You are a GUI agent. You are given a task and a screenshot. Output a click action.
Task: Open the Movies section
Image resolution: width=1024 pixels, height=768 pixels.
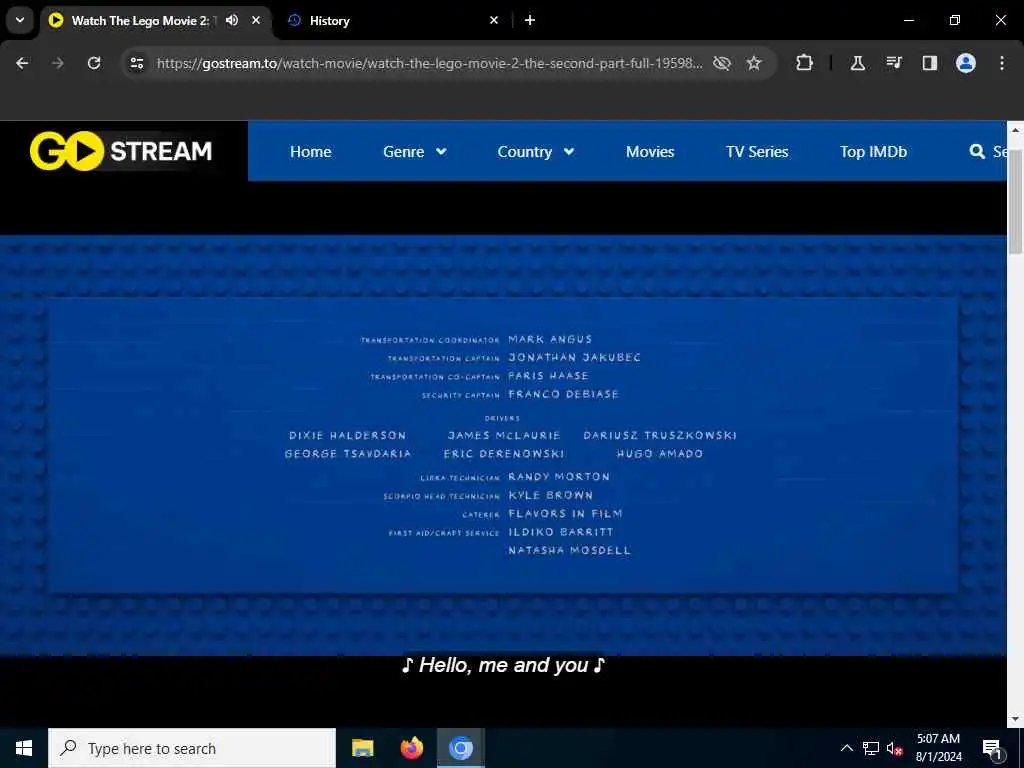coord(650,152)
